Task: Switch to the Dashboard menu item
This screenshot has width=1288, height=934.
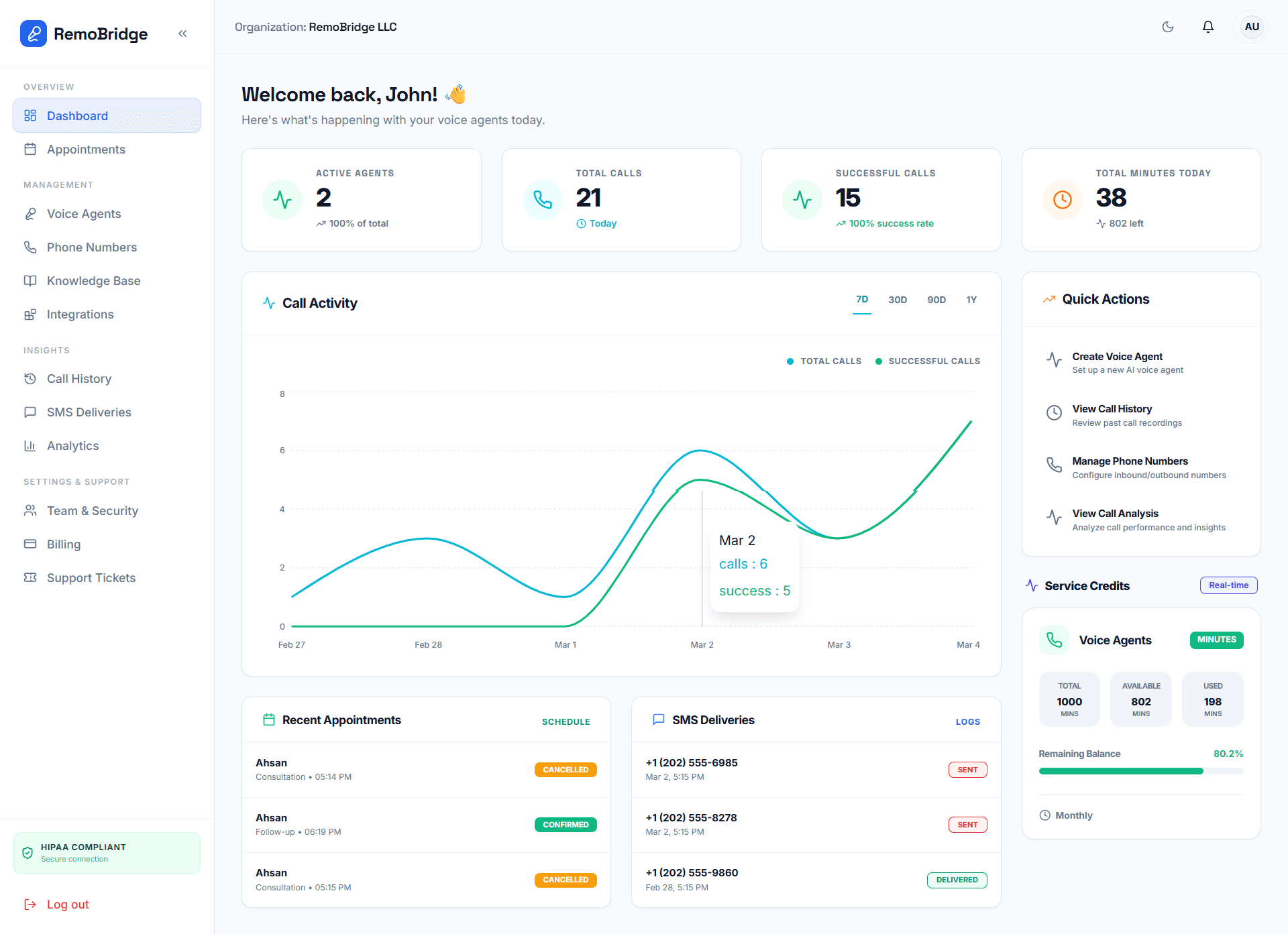Action: (x=77, y=115)
